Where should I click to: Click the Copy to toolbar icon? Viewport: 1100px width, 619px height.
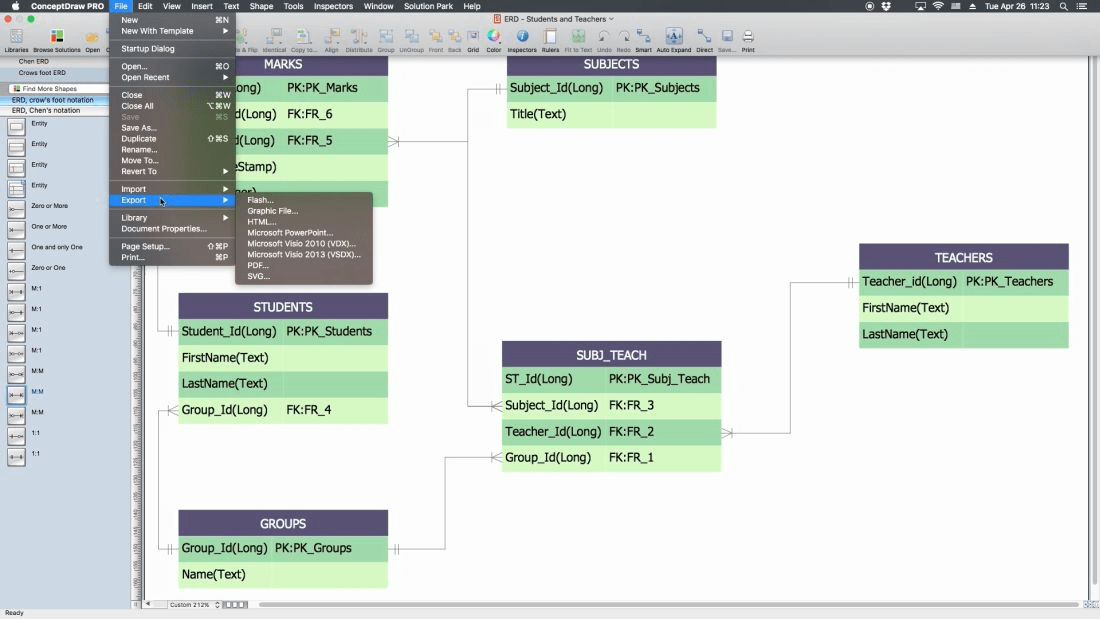(303, 40)
